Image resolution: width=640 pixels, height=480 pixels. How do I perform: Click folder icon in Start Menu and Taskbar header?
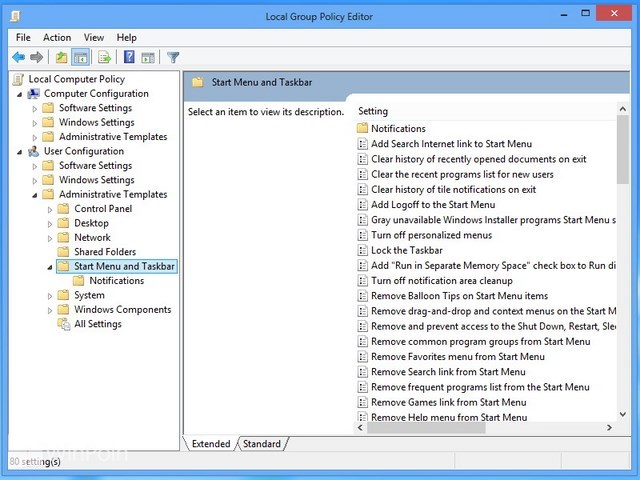tap(198, 82)
